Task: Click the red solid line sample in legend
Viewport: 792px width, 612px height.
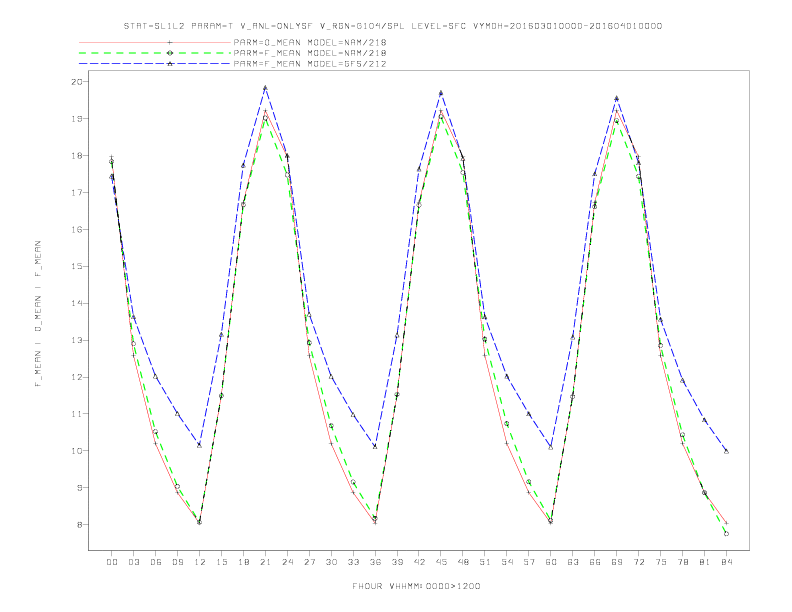Action: [x=155, y=42]
